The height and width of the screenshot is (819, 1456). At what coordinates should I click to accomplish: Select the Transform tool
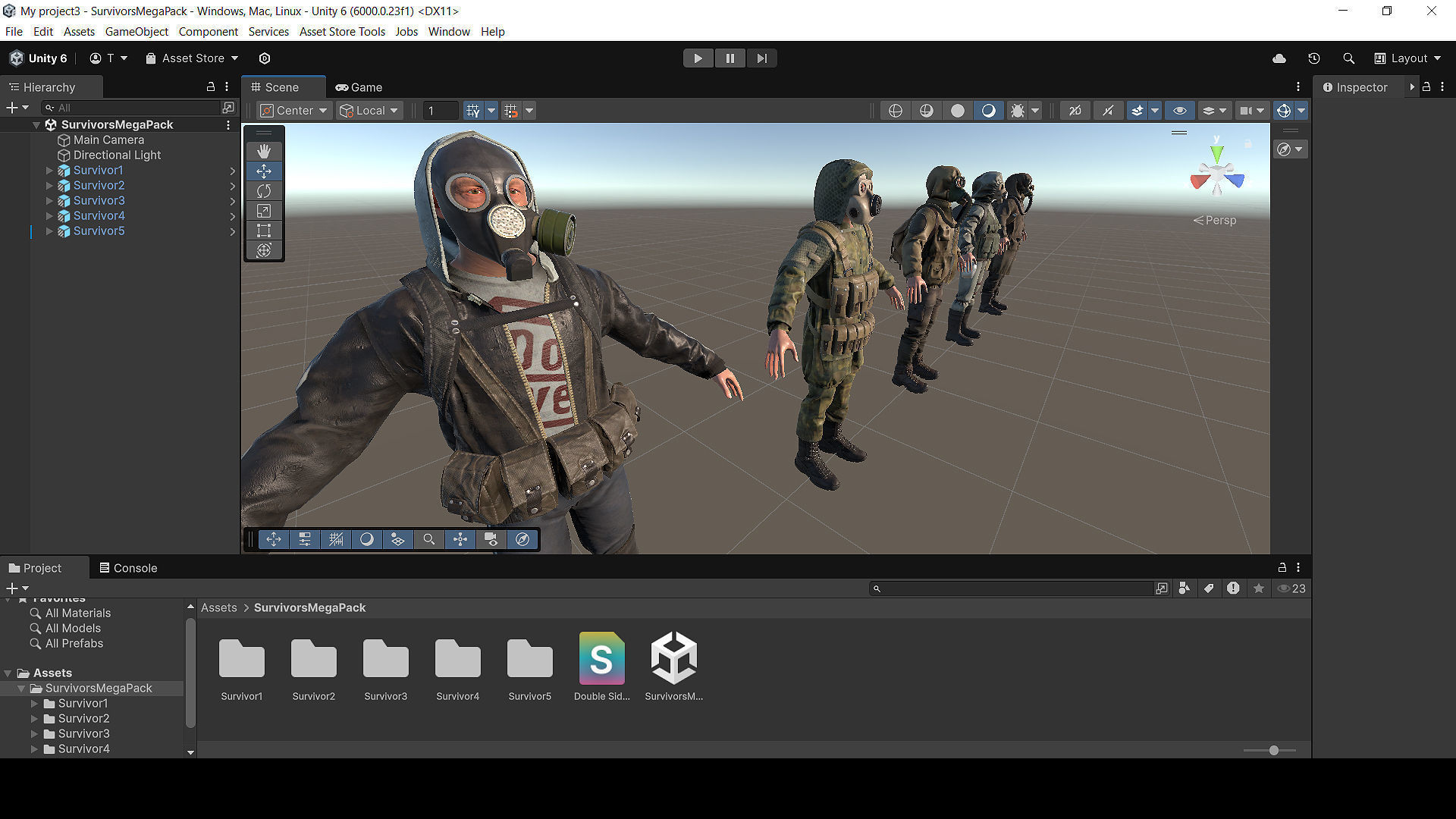tap(264, 250)
